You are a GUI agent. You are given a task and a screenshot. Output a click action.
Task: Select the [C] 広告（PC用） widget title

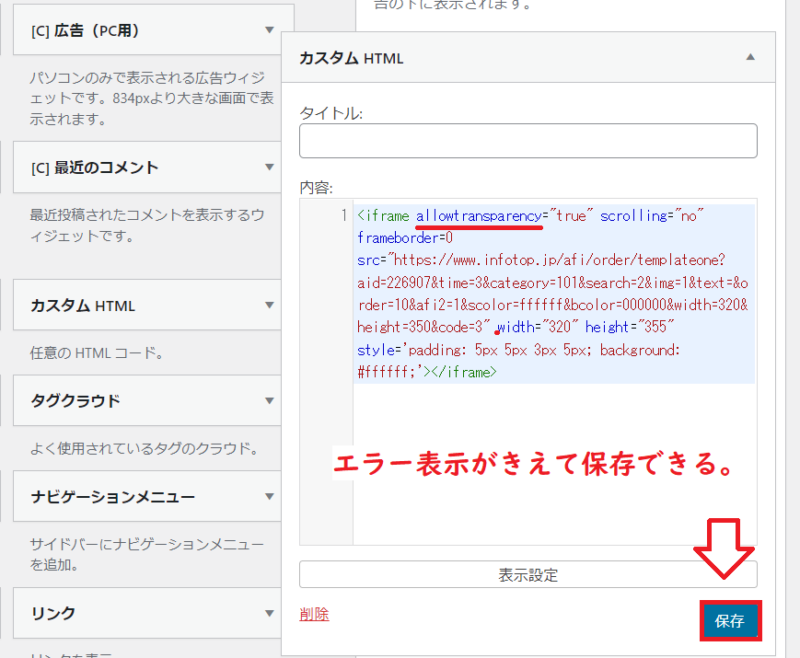pos(85,31)
